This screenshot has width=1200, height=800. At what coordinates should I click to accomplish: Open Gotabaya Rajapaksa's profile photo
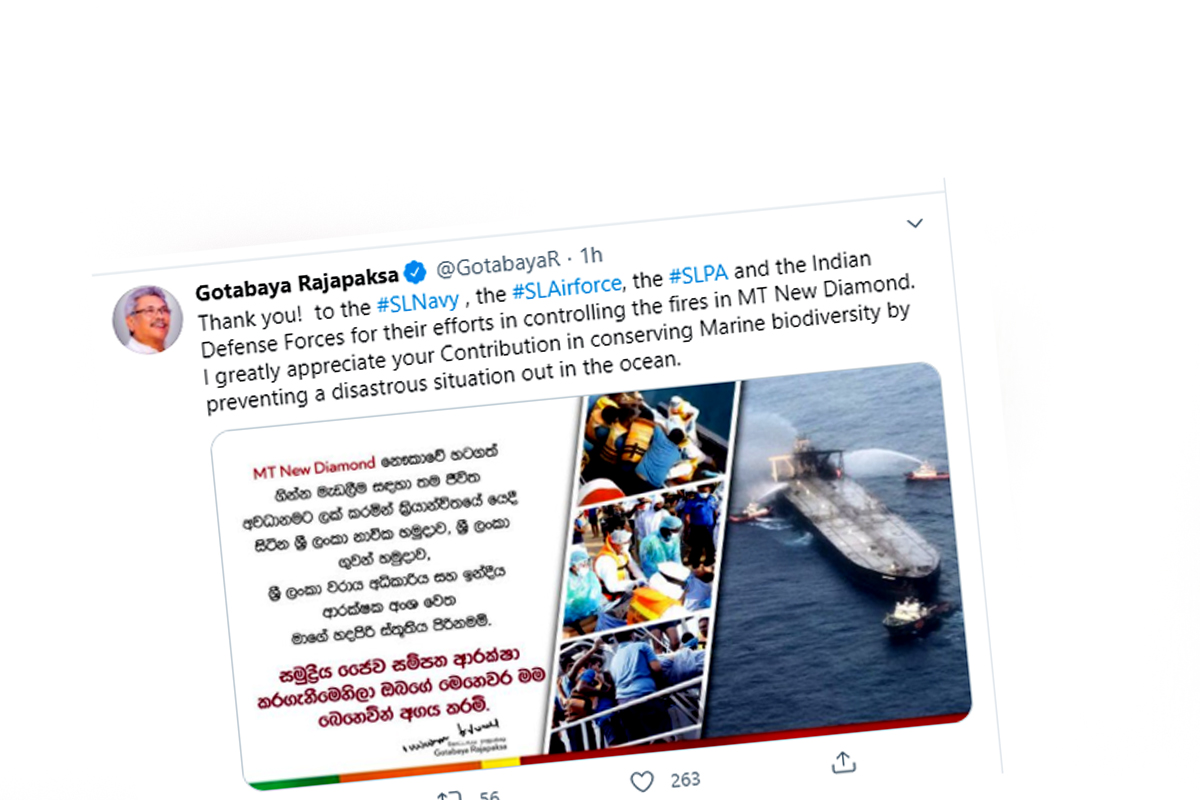(x=147, y=319)
